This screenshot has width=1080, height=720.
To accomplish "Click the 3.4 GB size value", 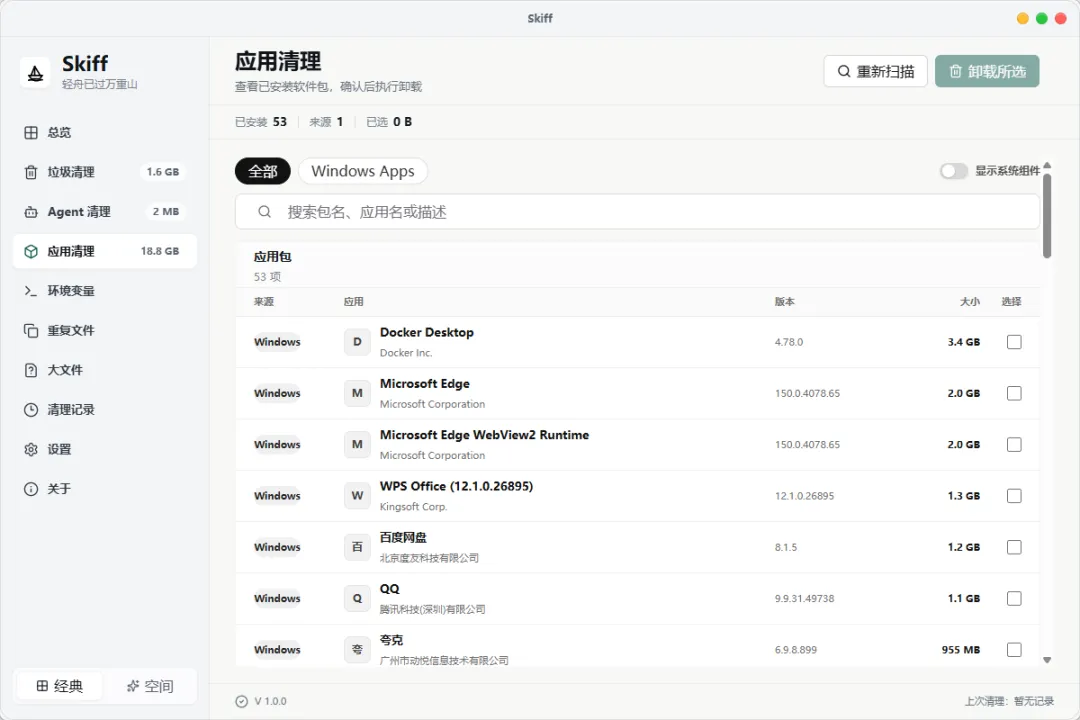I will [x=964, y=342].
